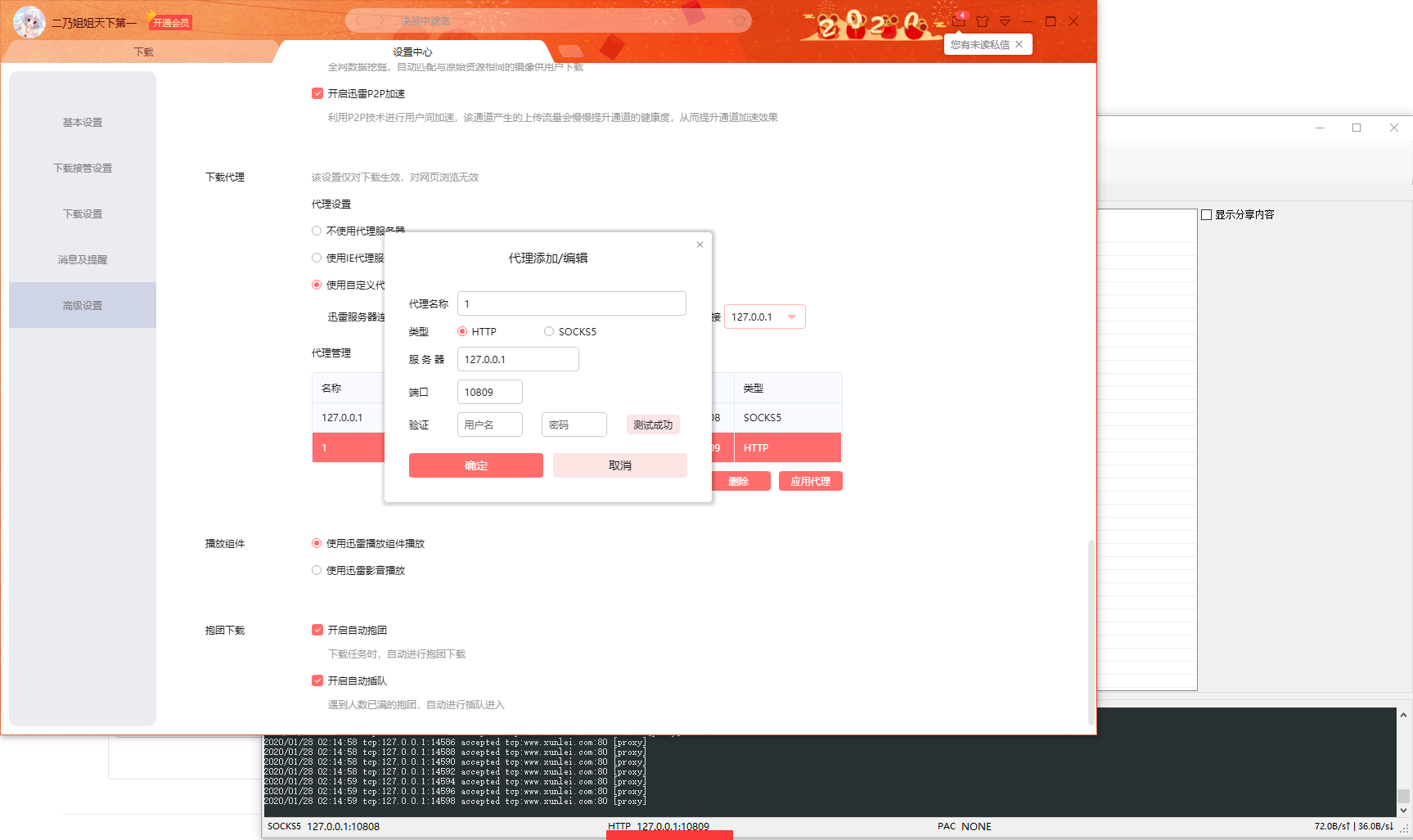Dismiss the unread message tooltip
The height and width of the screenshot is (840, 1413).
[1019, 44]
